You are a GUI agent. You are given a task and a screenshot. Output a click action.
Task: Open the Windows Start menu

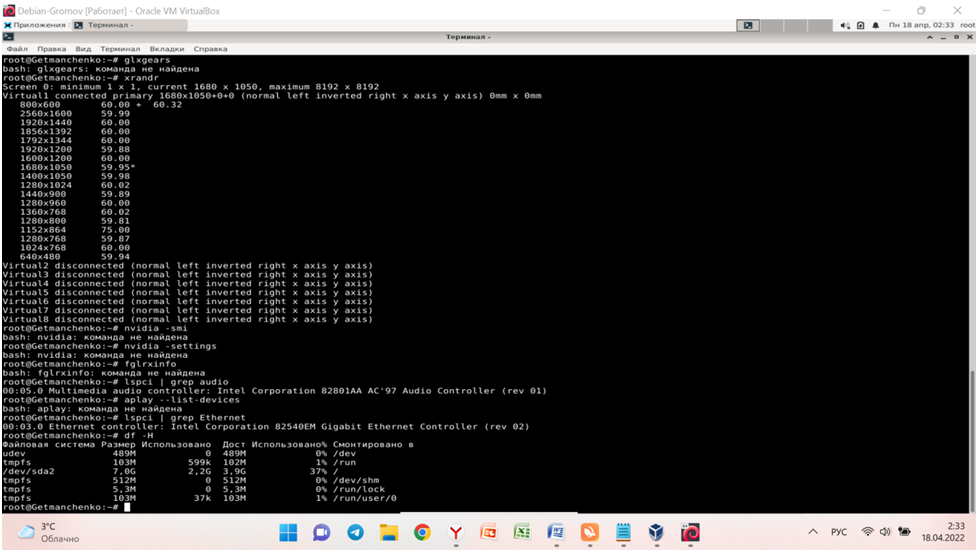click(288, 532)
